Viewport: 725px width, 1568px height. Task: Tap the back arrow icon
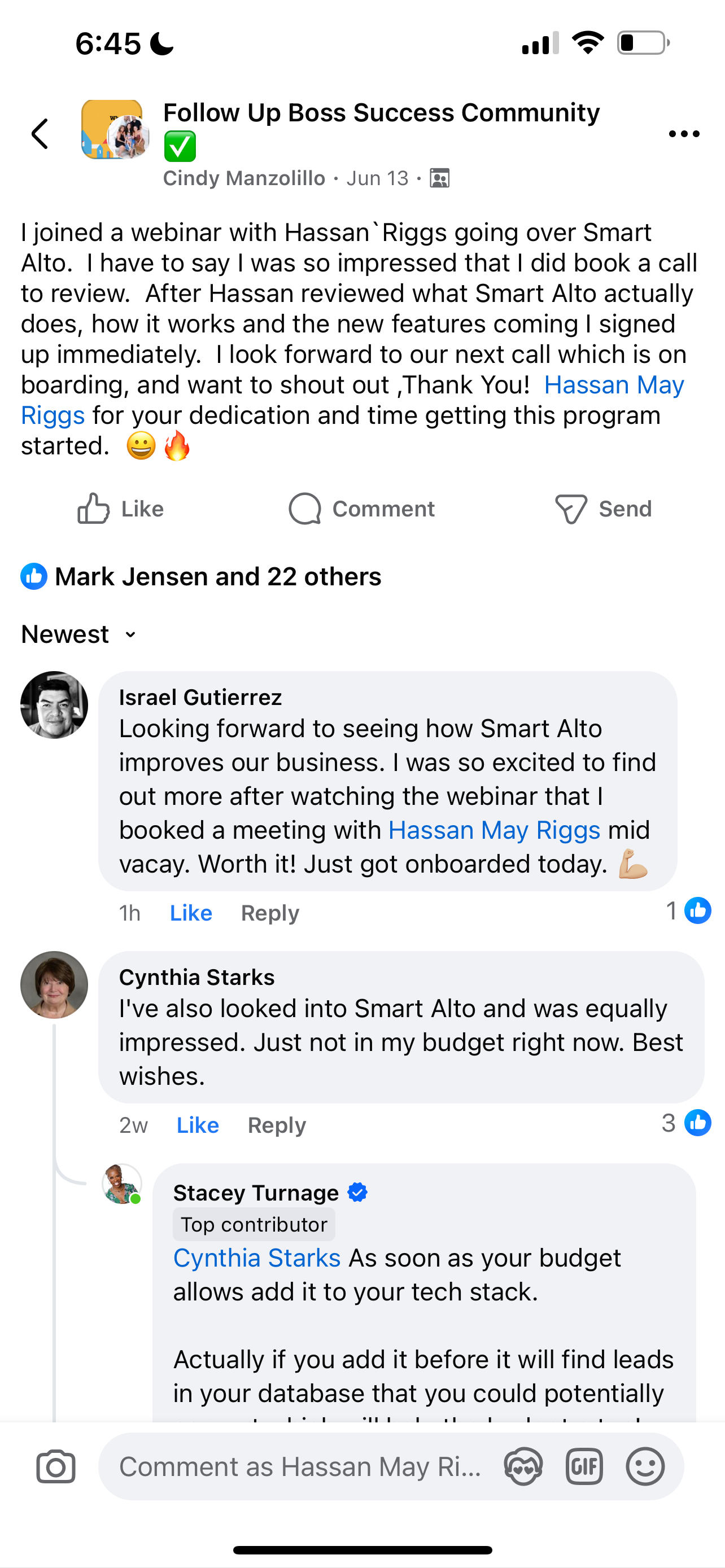[40, 134]
